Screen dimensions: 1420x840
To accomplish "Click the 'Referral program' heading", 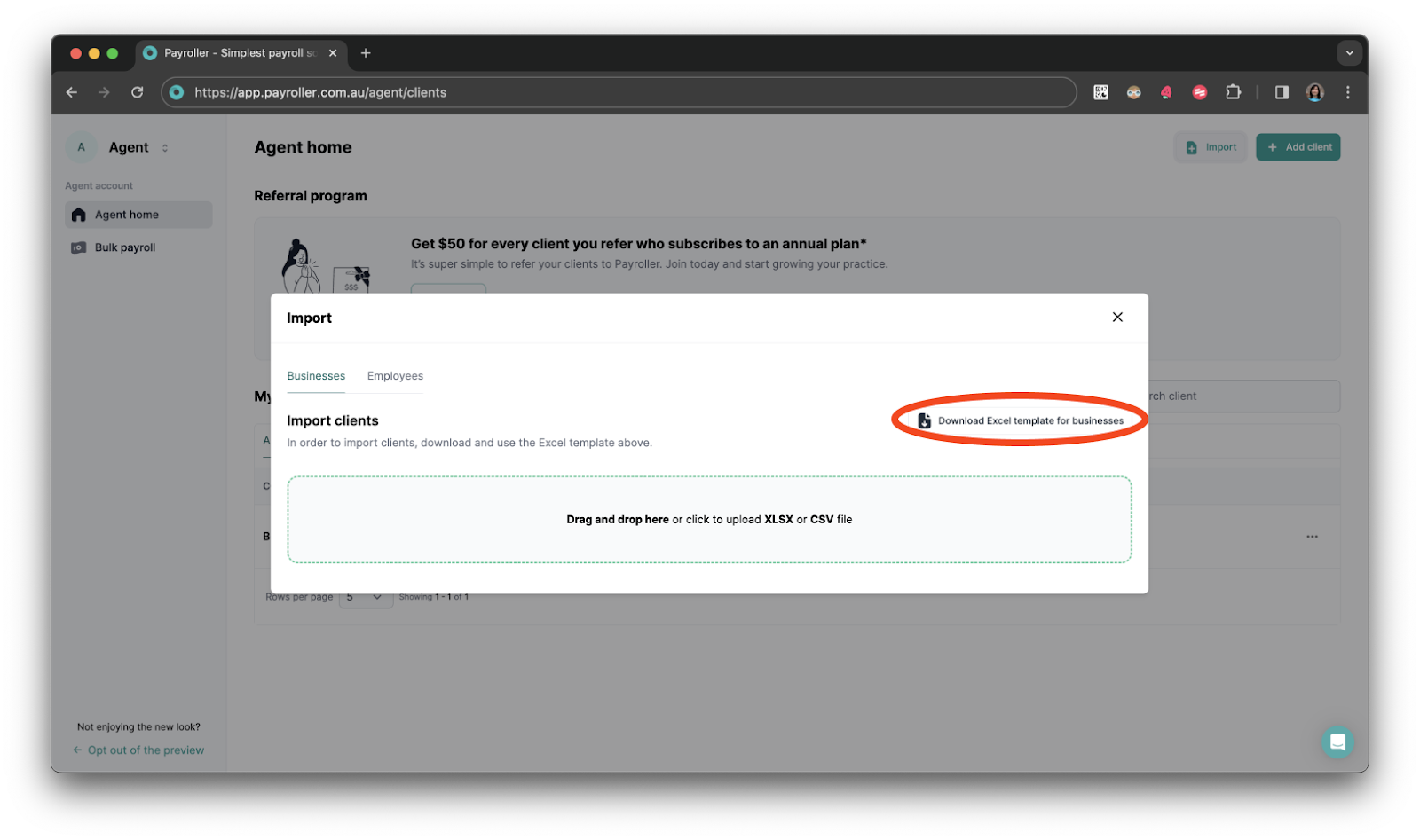I will point(311,196).
